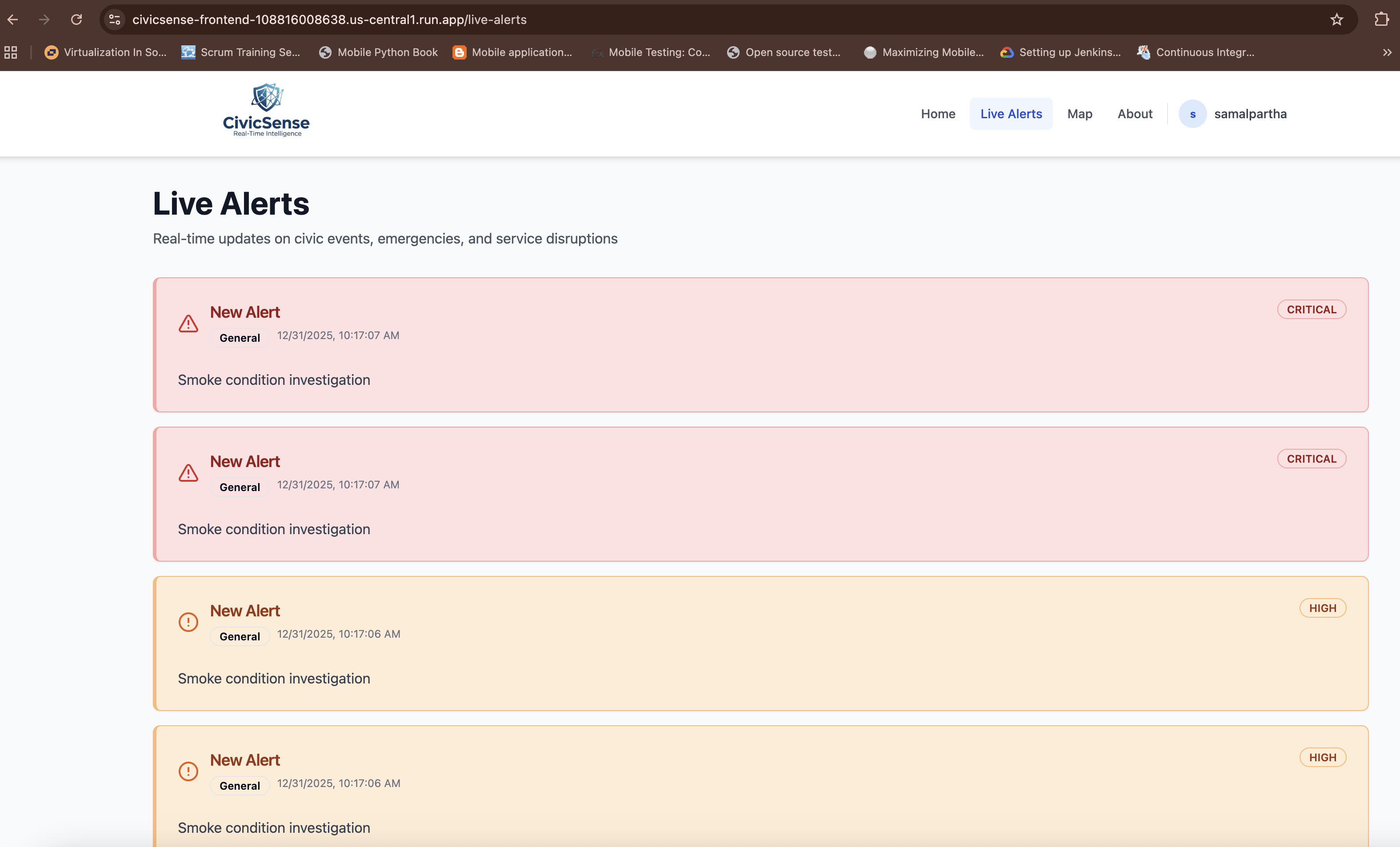The height and width of the screenshot is (847, 1400).
Task: Click the browser back arrow
Action: 13,20
